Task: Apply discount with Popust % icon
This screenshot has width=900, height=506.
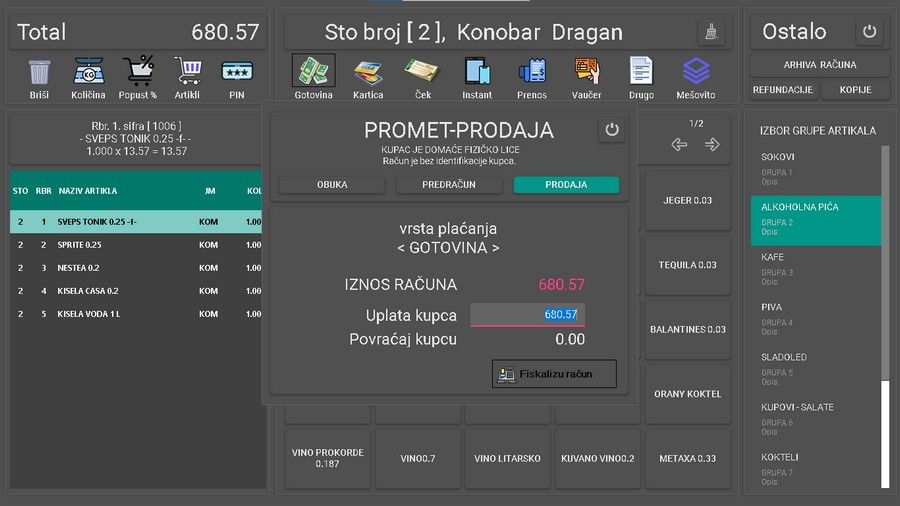Action: [x=139, y=73]
